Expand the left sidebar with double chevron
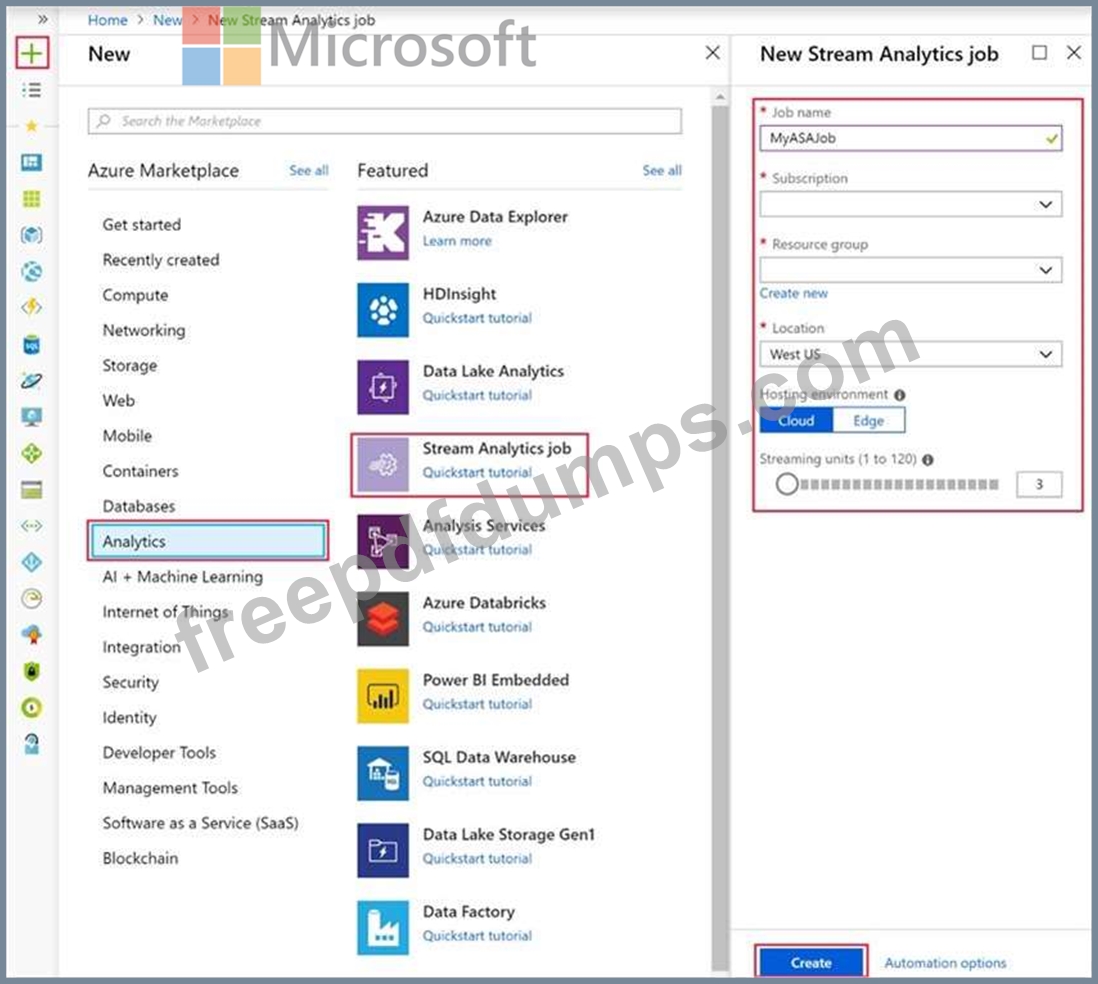 (43, 19)
